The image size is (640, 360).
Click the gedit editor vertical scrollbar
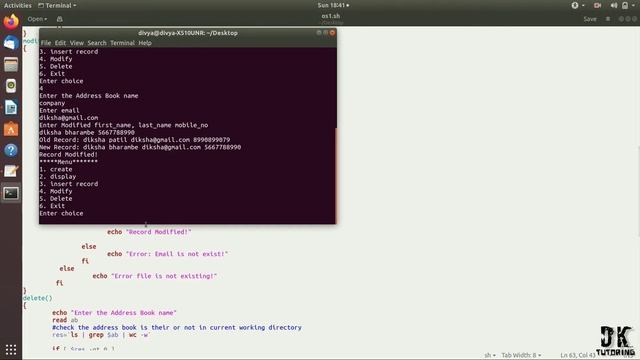click(638, 191)
